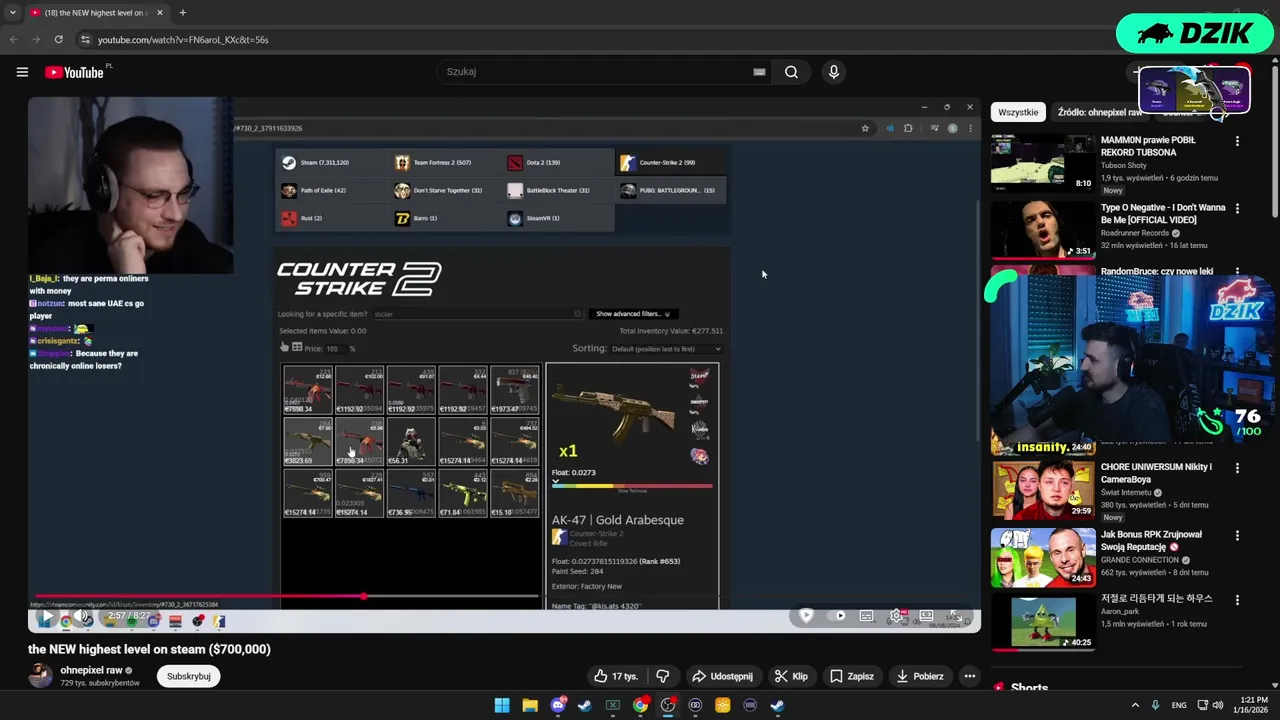The image size is (1280, 720).
Task: Open the MAMMON prawie POBIŁ REKORD video thumbnail
Action: point(1042,162)
